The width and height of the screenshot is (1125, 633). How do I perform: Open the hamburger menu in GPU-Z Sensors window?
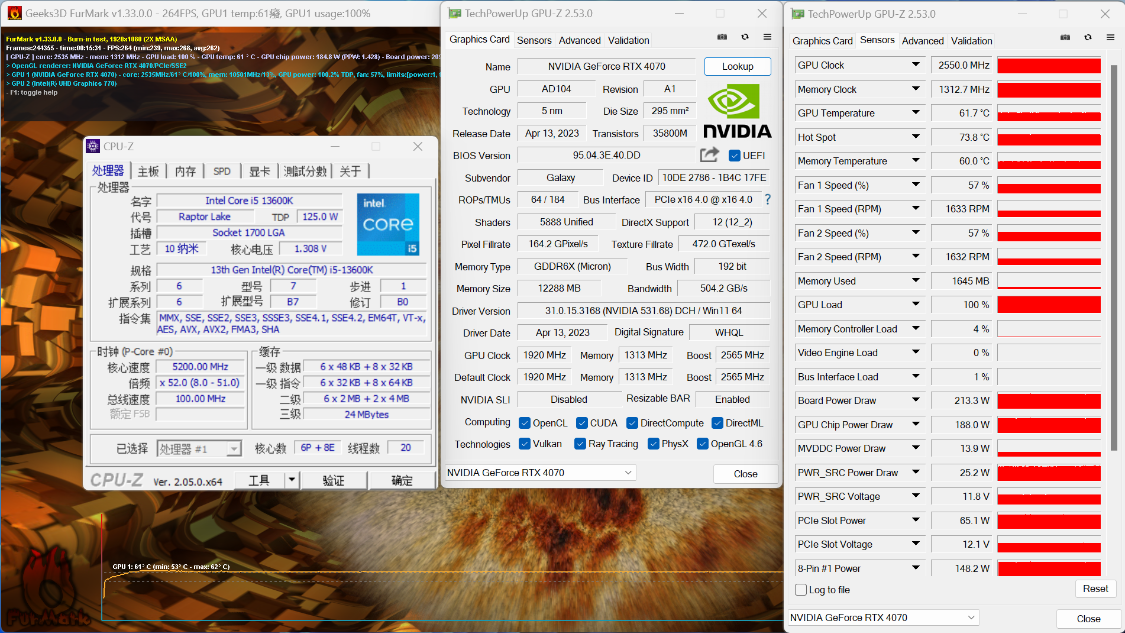click(x=1111, y=37)
